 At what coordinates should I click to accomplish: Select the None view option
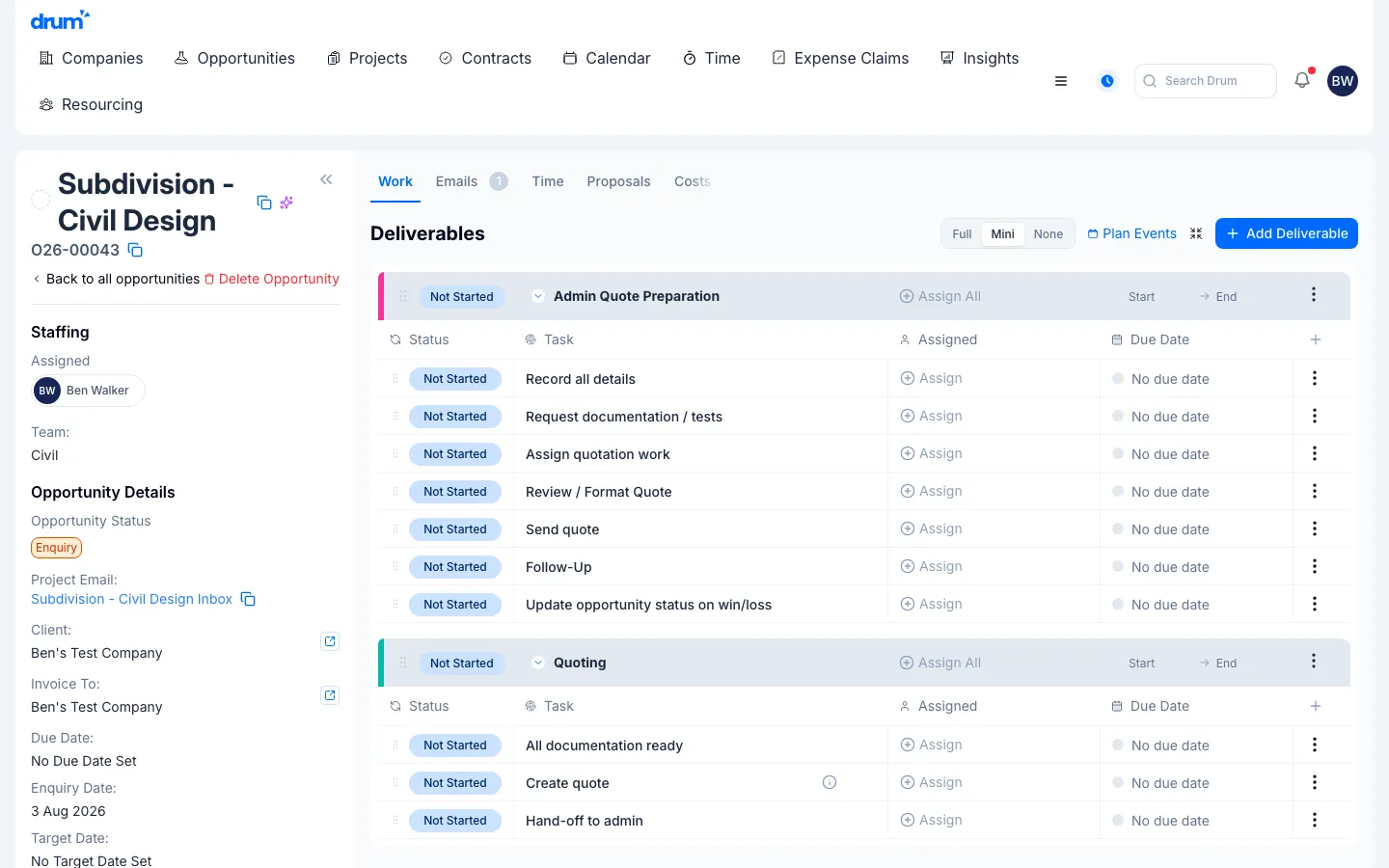point(1049,234)
